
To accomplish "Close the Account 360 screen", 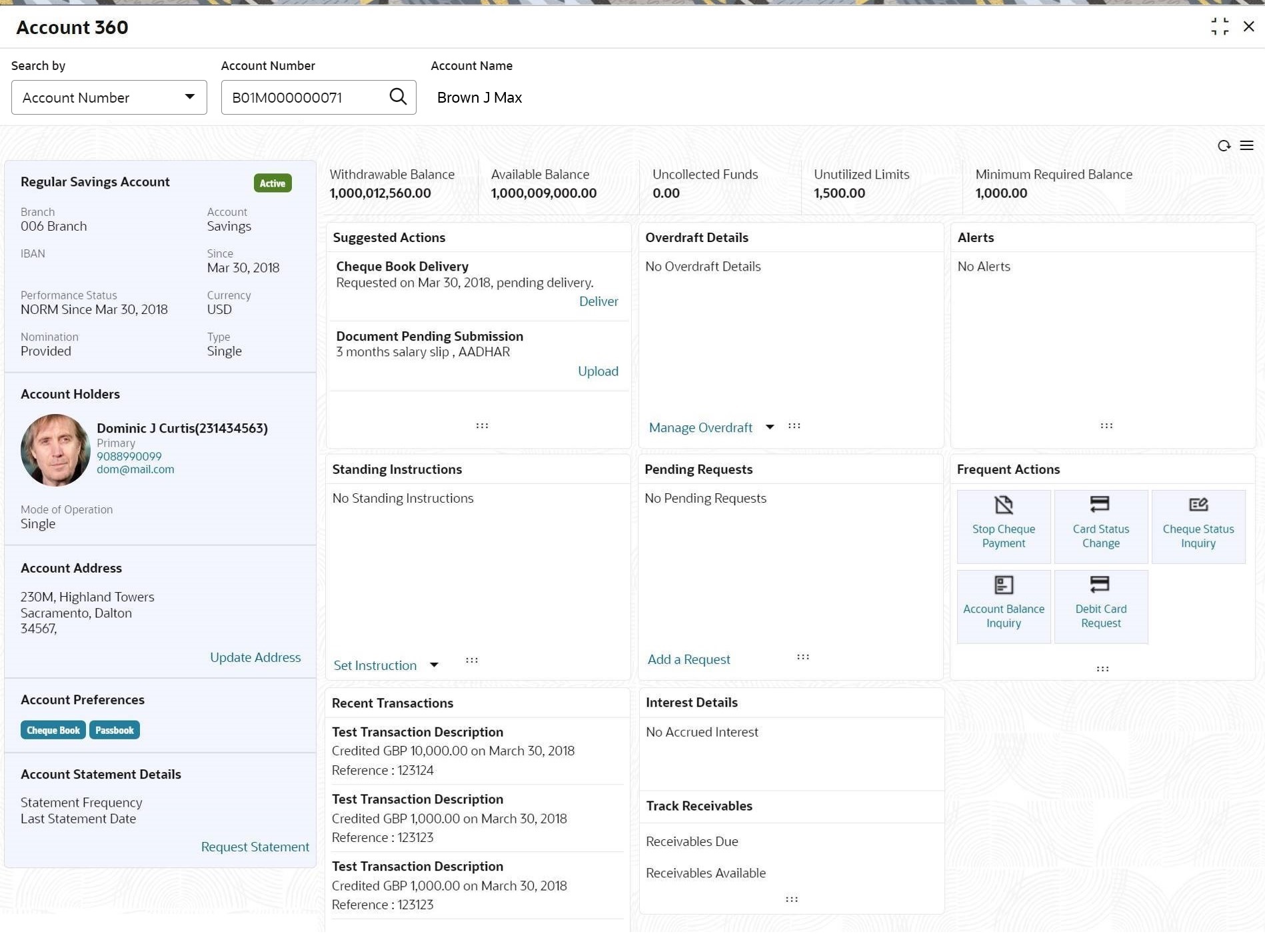I will (1248, 27).
